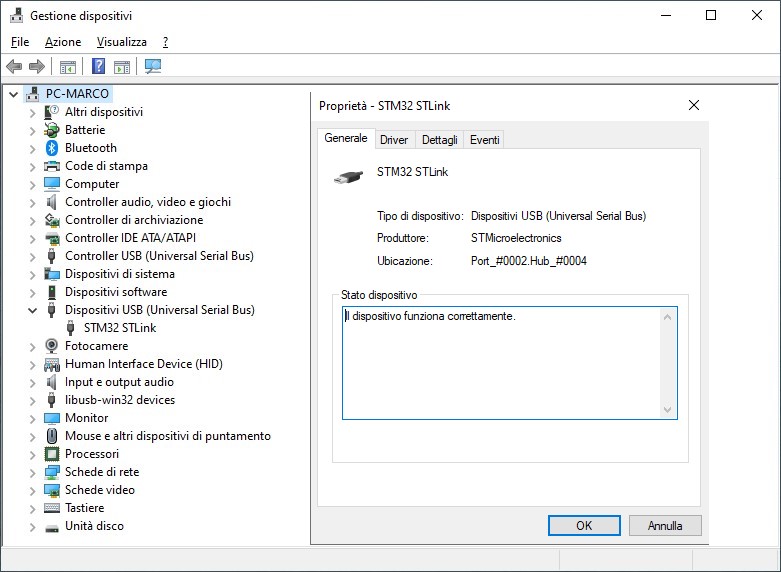
Task: Switch to the Driver tab
Action: pyautogui.click(x=393, y=140)
